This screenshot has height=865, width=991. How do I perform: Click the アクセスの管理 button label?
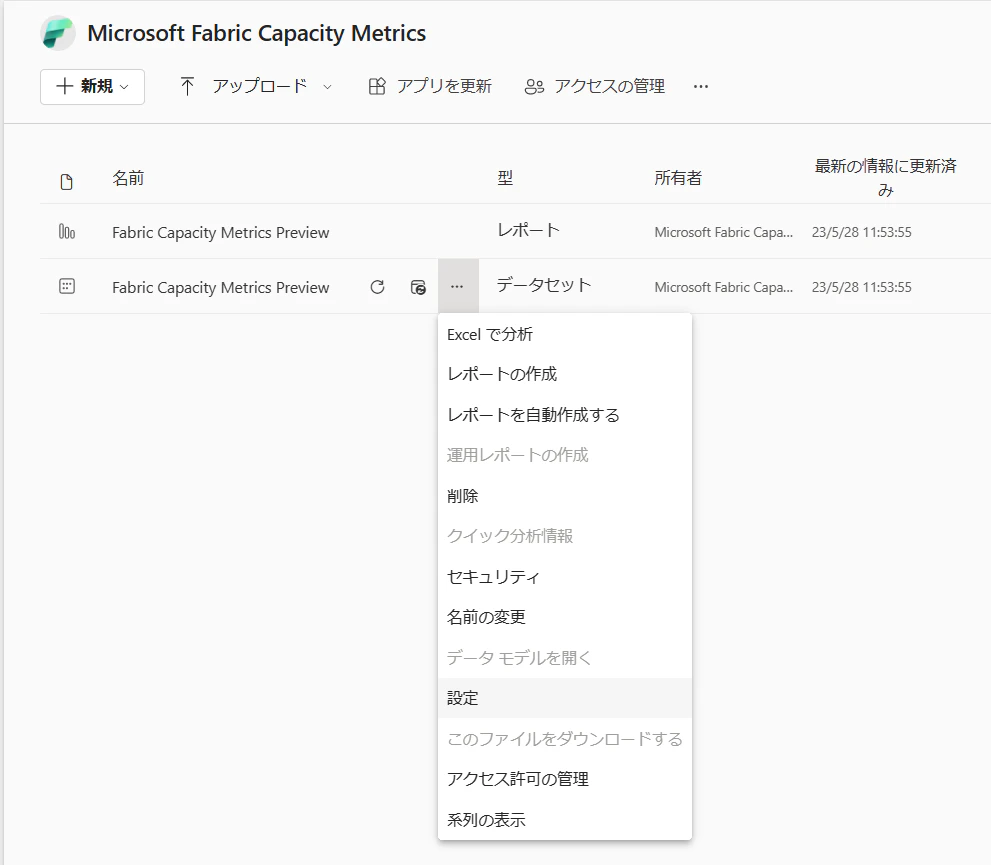coord(610,87)
